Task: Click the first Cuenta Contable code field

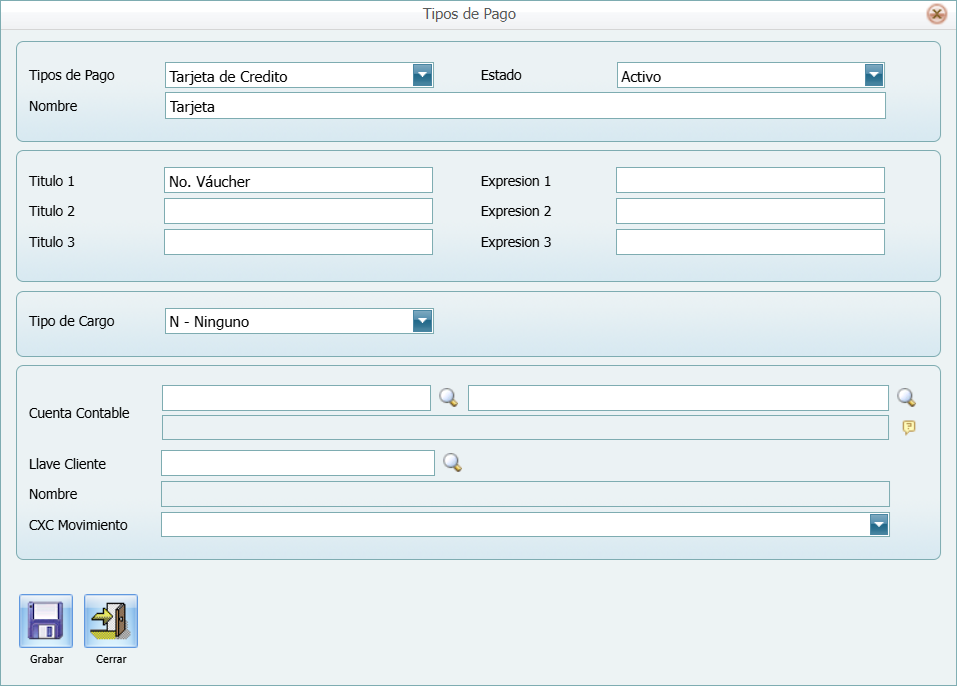Action: pyautogui.click(x=296, y=398)
